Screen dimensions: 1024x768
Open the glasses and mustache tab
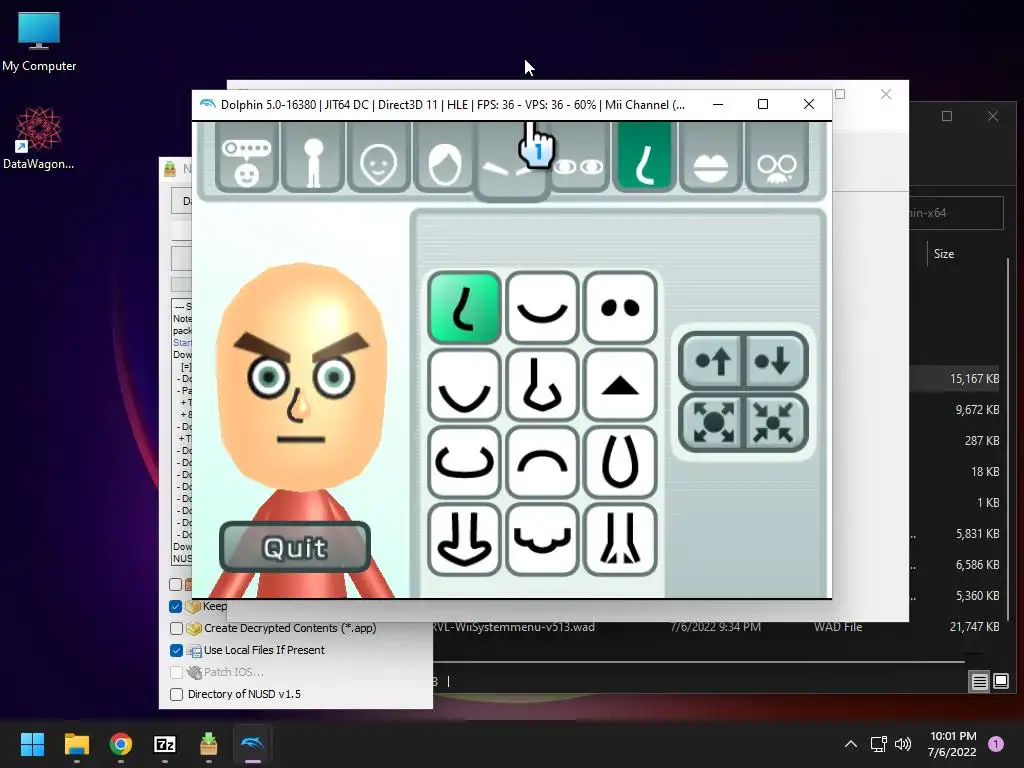776,159
